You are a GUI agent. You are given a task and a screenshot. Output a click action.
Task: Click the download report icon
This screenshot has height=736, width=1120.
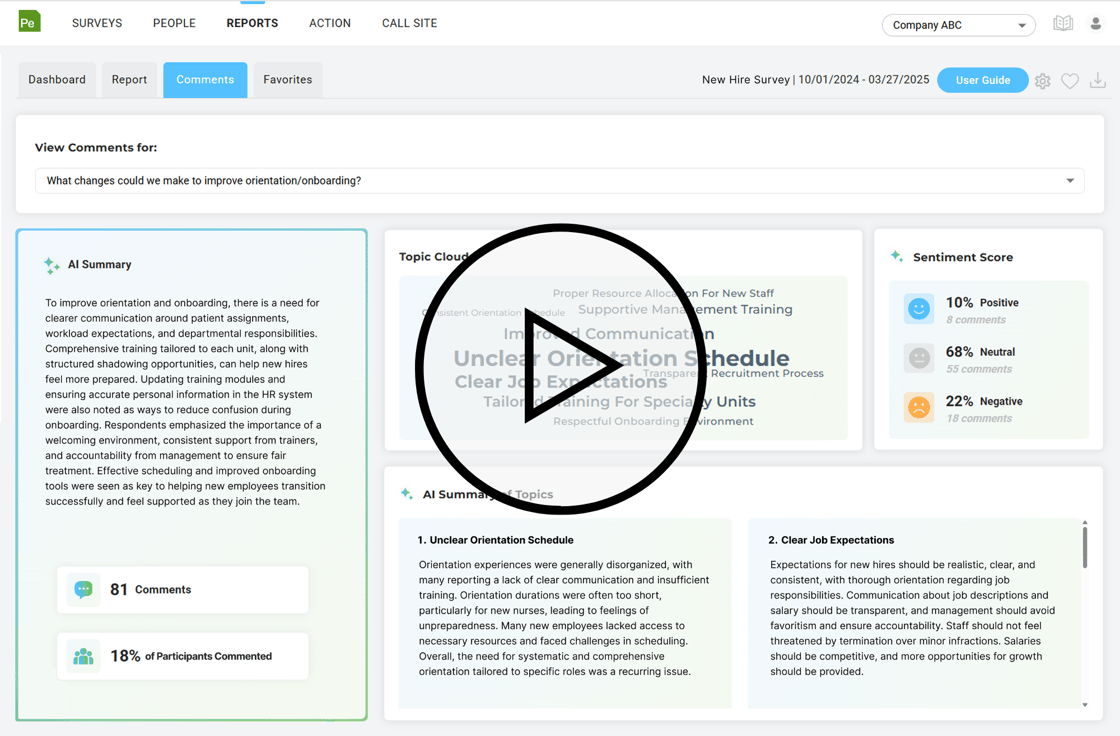click(1098, 81)
